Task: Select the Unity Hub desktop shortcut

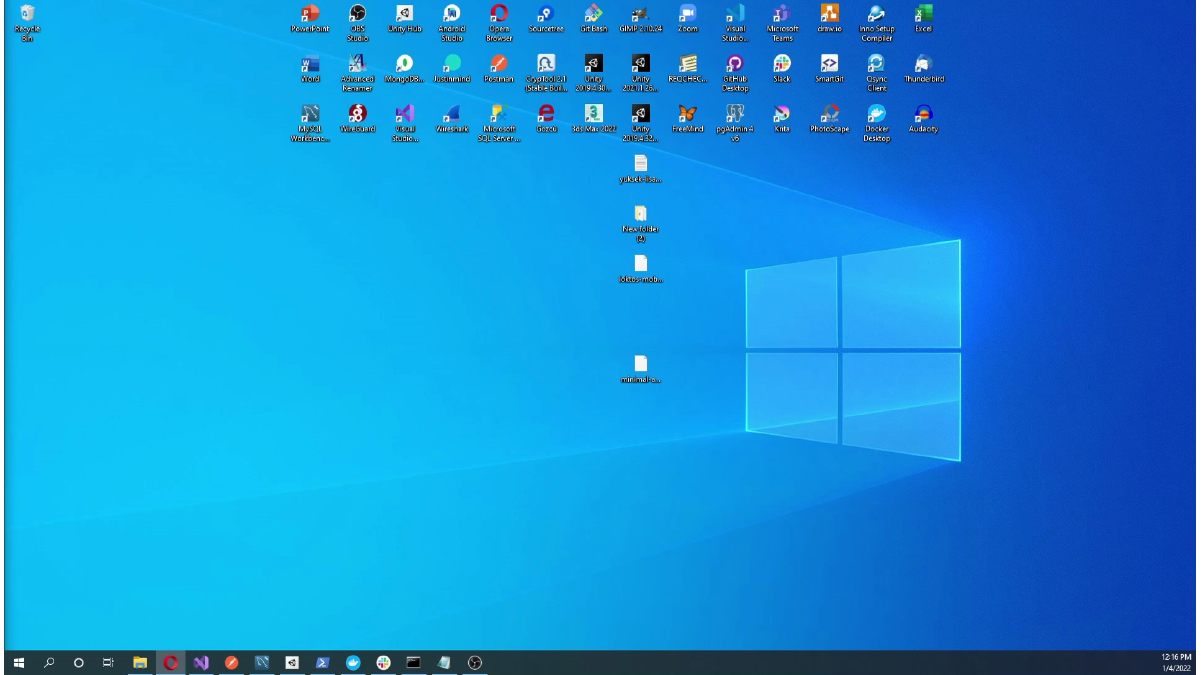Action: [x=404, y=18]
